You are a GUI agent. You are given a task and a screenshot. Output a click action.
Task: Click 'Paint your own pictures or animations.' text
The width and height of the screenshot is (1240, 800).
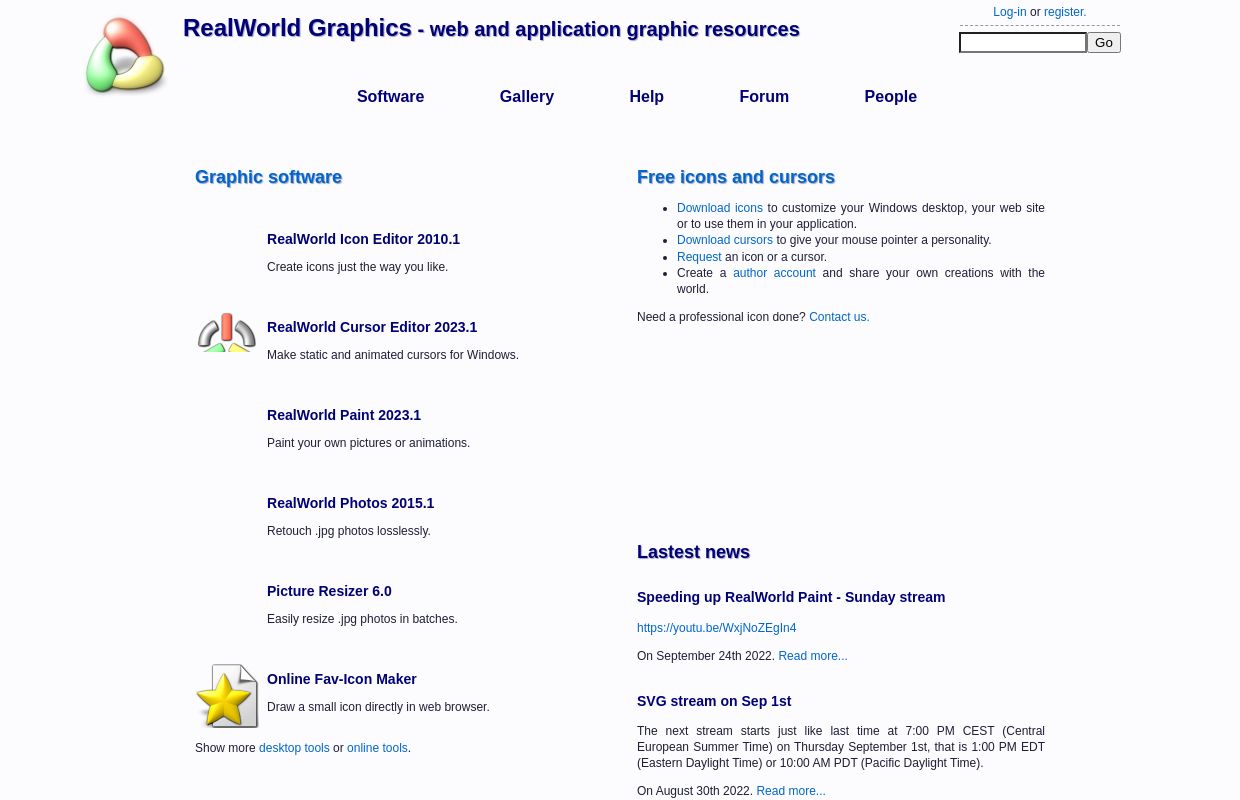(x=368, y=443)
